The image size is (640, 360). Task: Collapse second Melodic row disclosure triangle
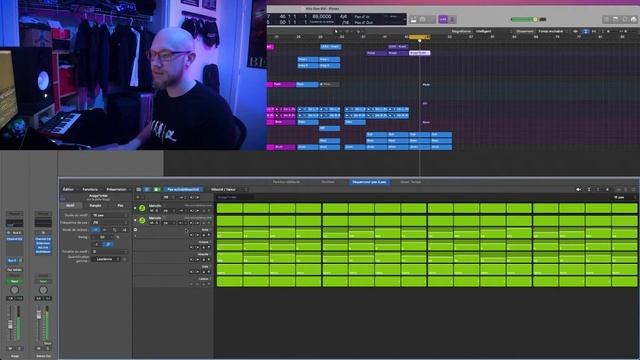135,220
